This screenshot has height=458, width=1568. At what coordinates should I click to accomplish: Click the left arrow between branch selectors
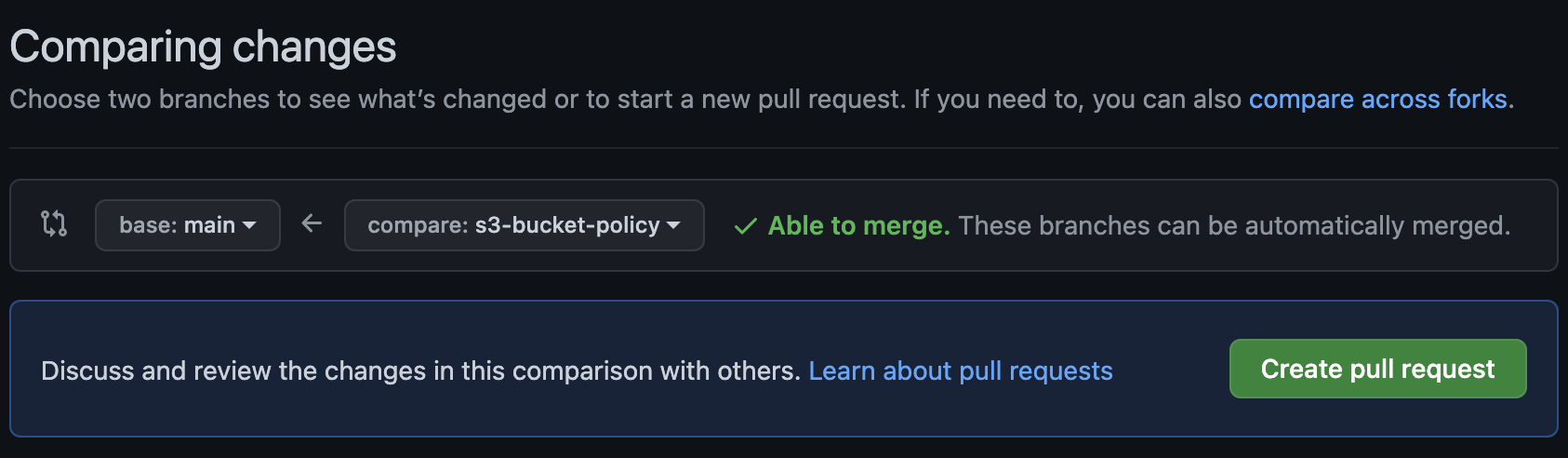tap(312, 223)
